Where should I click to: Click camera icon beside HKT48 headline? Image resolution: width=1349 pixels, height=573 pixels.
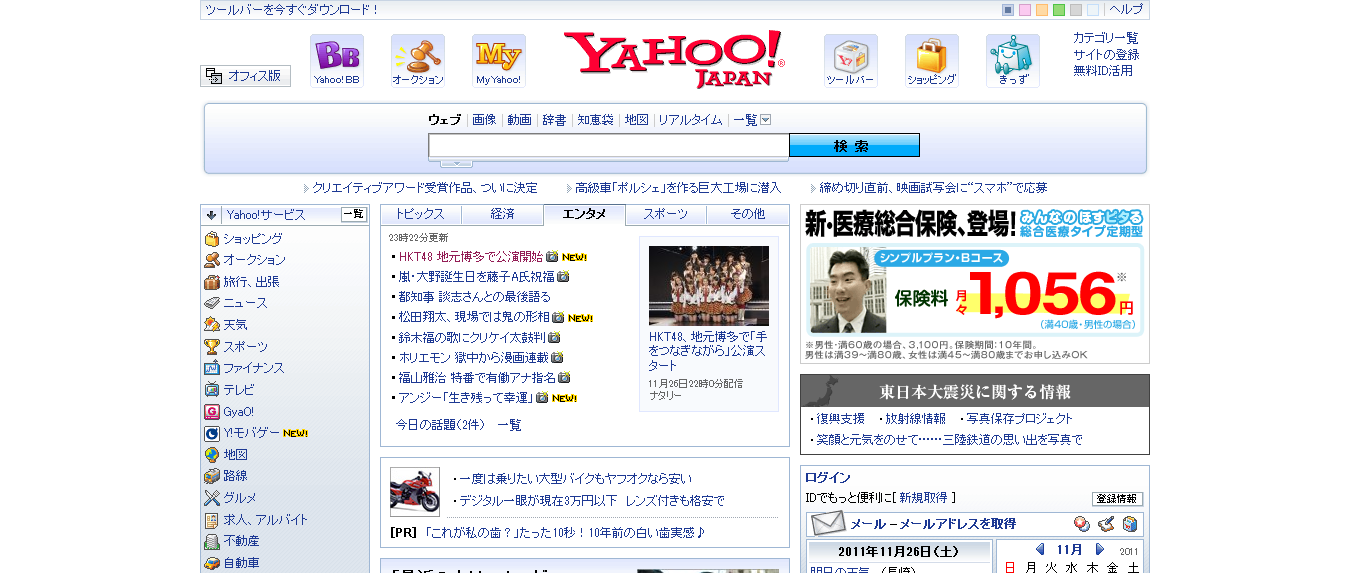[x=552, y=257]
